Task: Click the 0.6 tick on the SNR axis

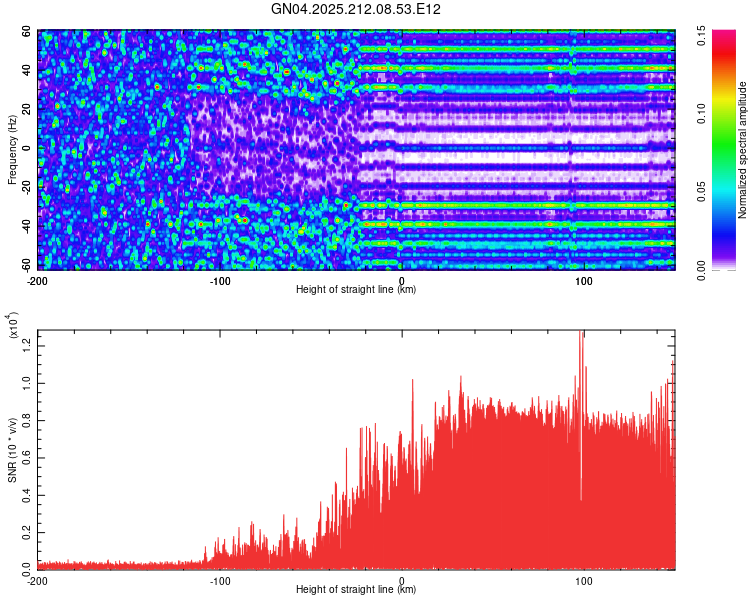Action: [26, 458]
